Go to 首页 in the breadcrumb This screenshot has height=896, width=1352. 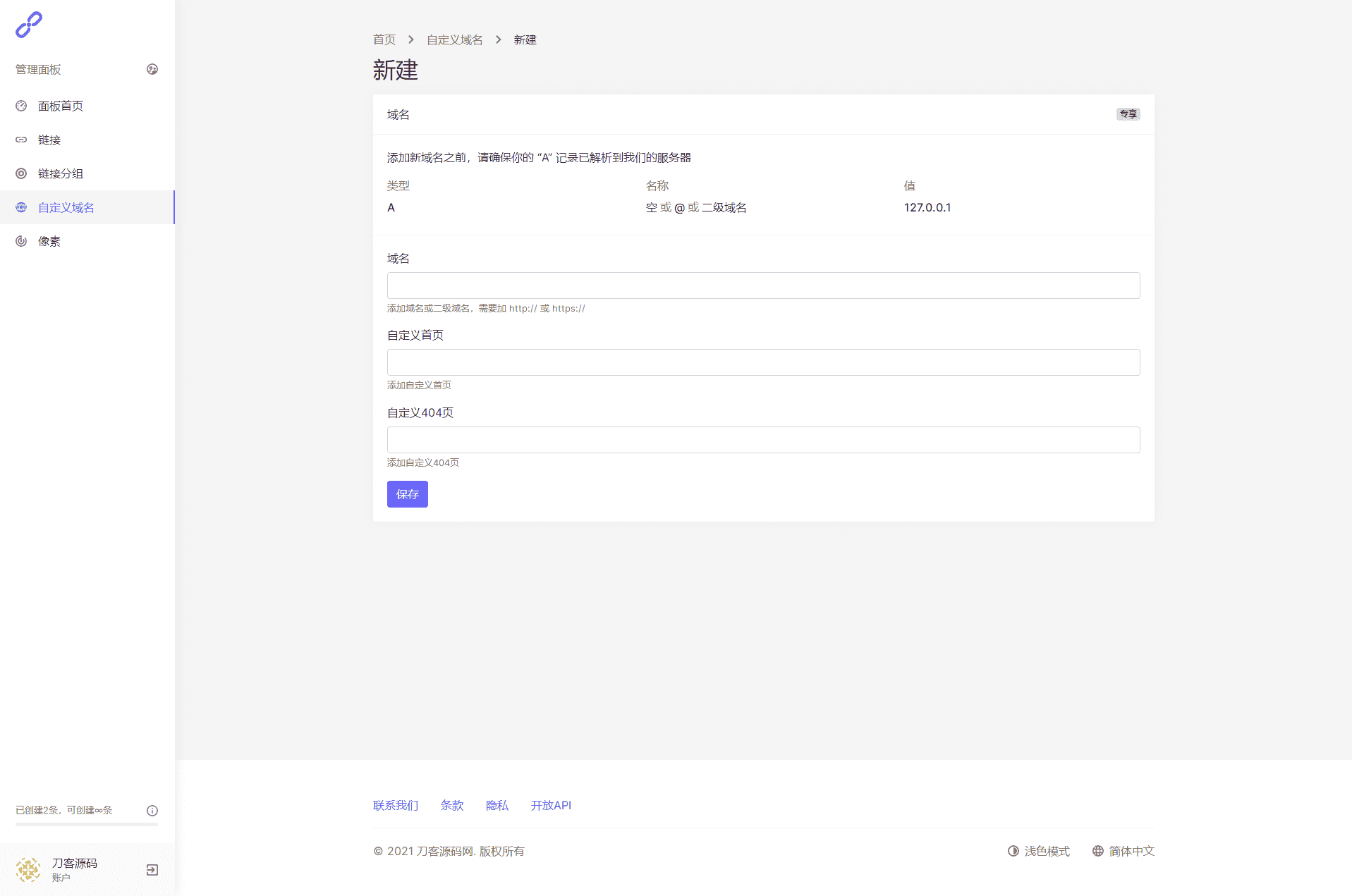384,39
